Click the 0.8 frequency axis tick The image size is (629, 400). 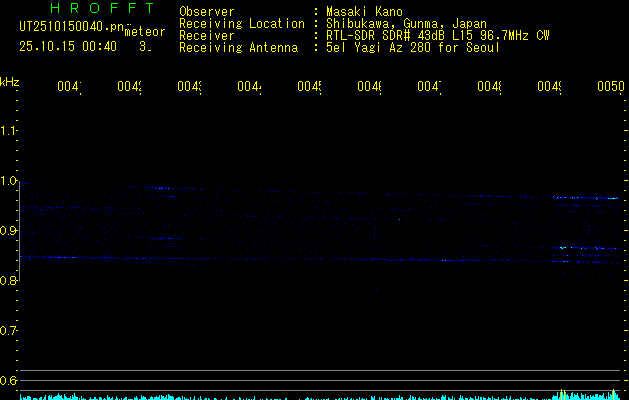tap(9, 281)
